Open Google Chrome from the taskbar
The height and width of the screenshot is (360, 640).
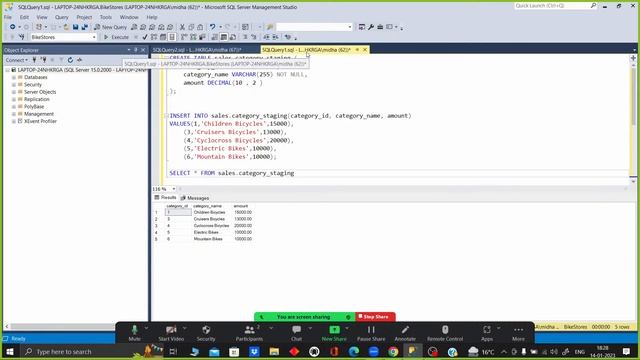point(393,351)
